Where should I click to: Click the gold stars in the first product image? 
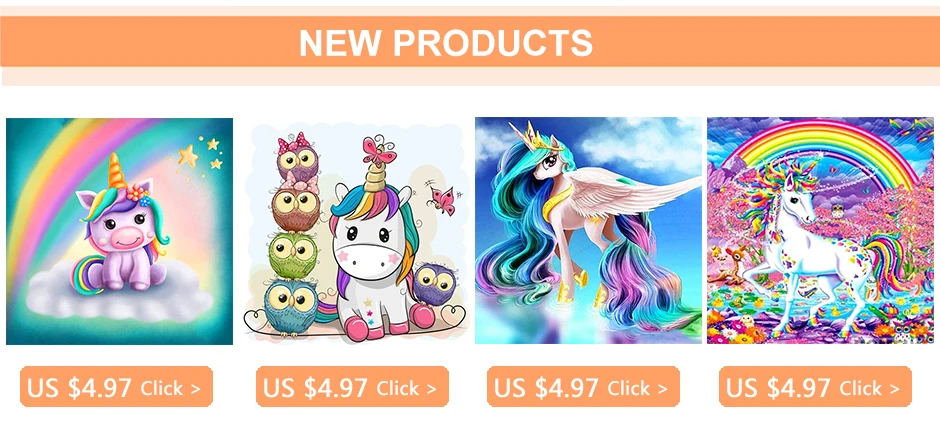pos(200,153)
